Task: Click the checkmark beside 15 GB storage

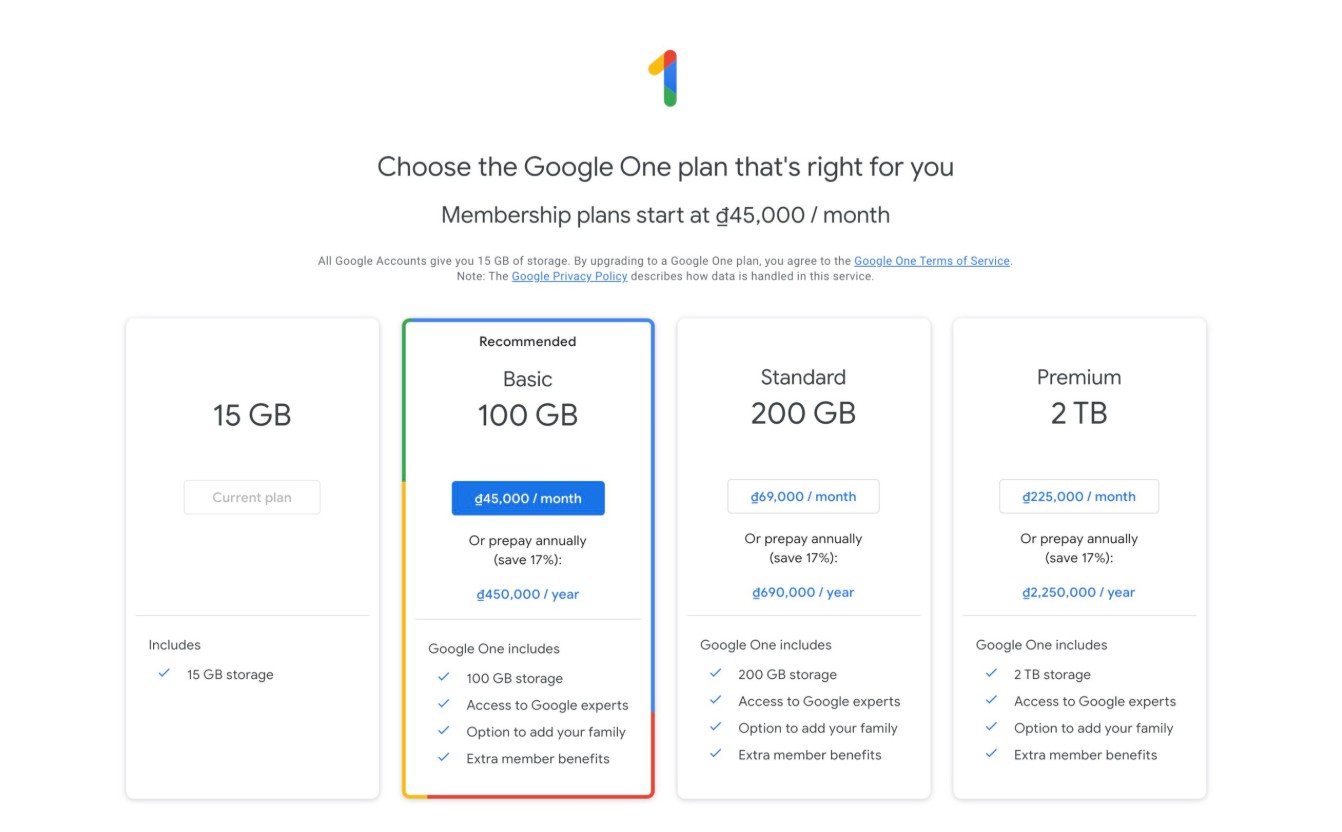Action: [x=164, y=673]
